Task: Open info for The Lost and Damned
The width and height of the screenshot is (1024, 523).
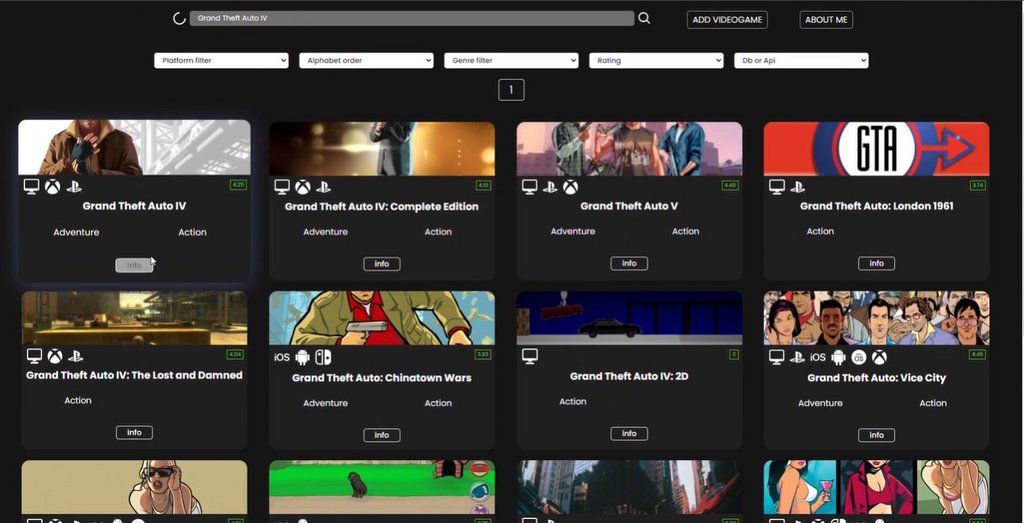Action: pos(135,432)
